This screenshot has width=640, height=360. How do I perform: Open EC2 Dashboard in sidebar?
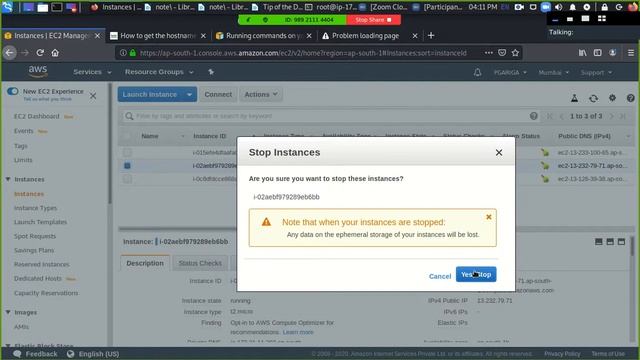point(37,116)
